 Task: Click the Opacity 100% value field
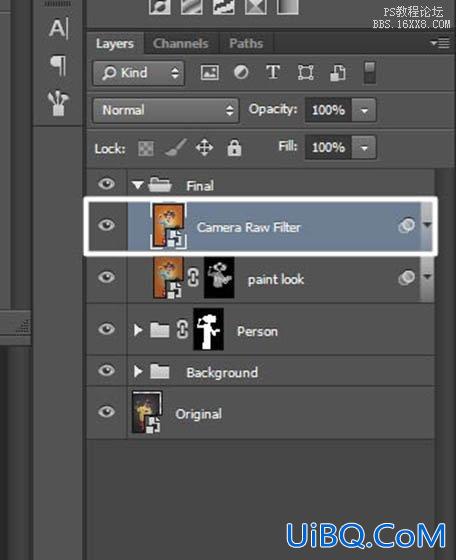(x=328, y=110)
